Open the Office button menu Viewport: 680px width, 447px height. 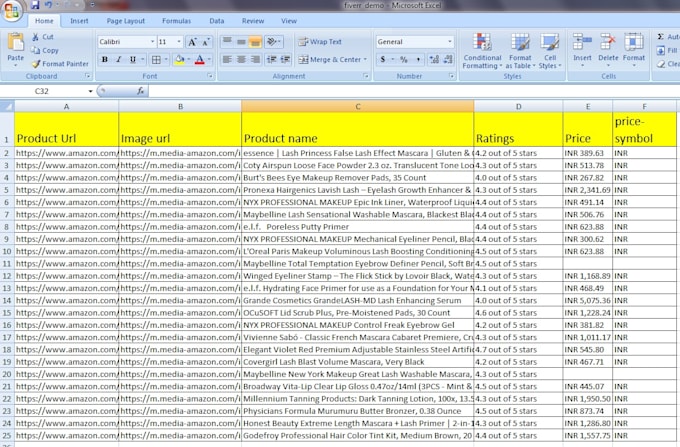click(x=12, y=10)
